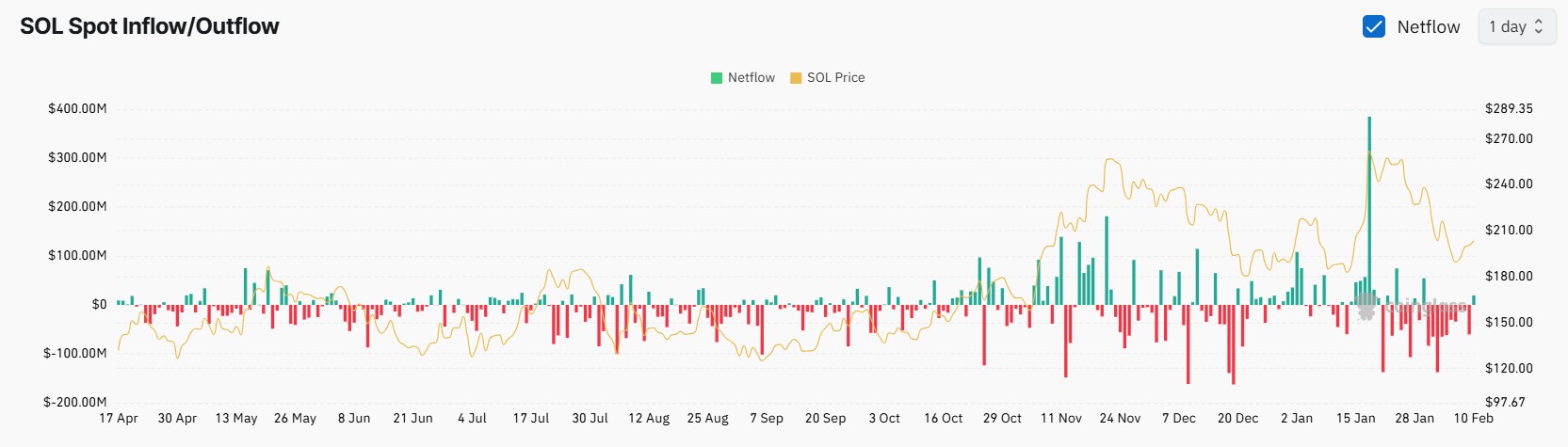Click the $289.35 right price axis label
The width and height of the screenshot is (1568, 447).
pyautogui.click(x=1509, y=108)
